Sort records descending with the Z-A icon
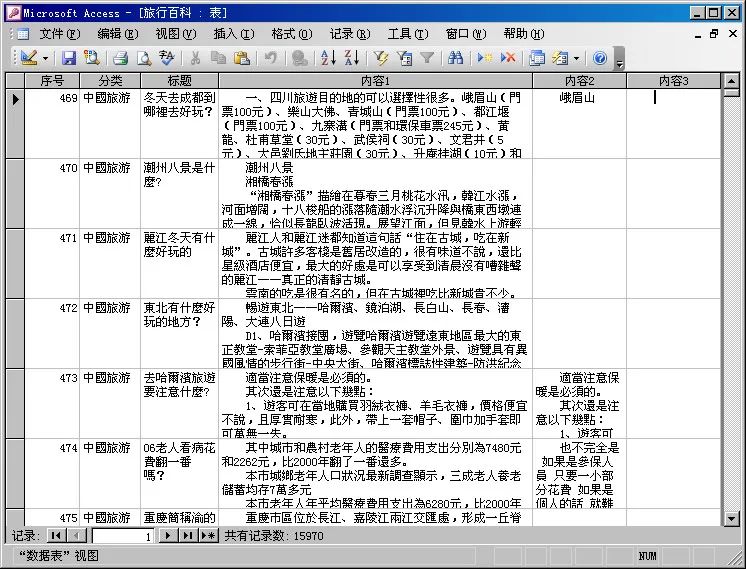Viewport: 746px width, 569px height. tap(352, 58)
